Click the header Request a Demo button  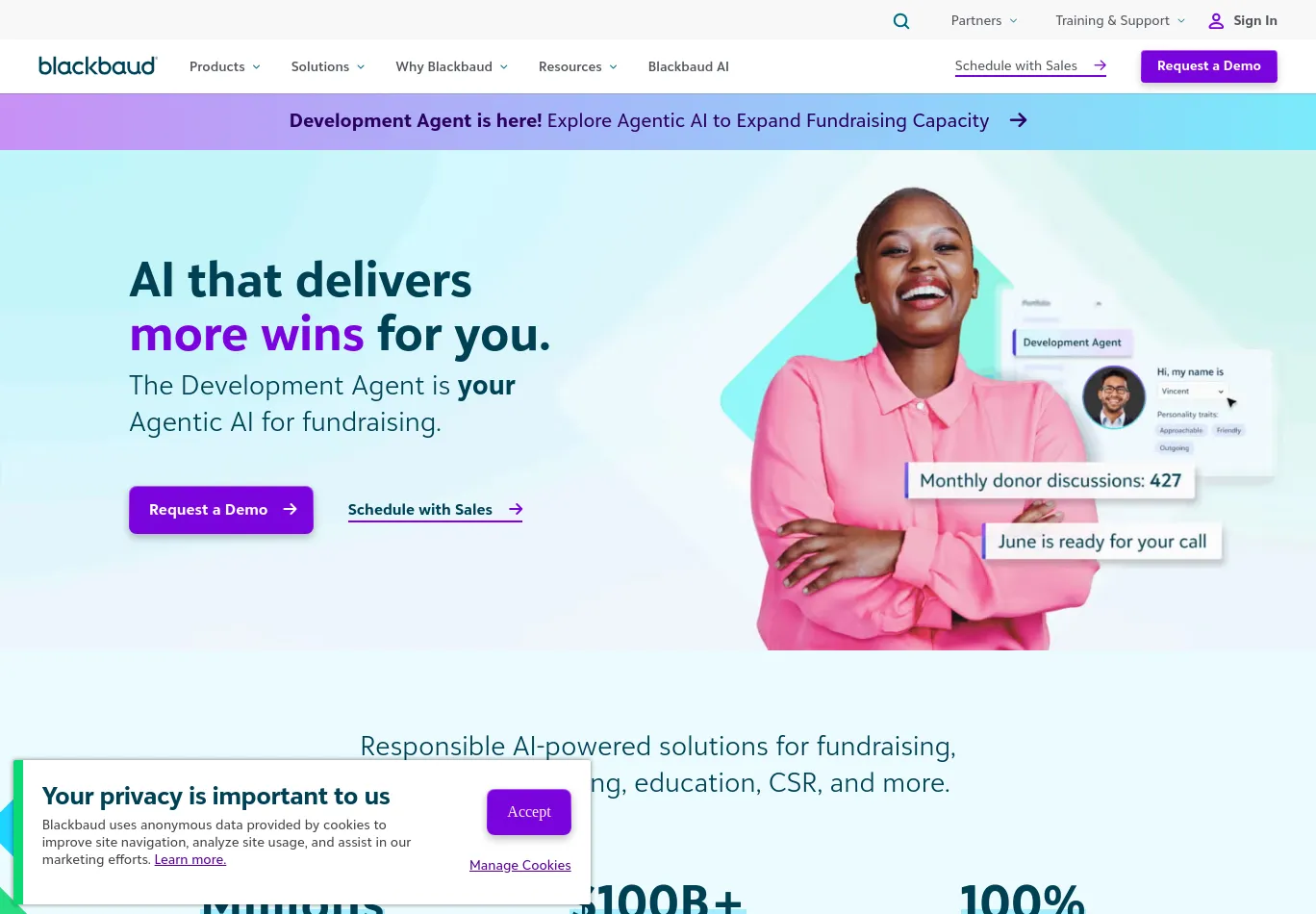(1208, 66)
